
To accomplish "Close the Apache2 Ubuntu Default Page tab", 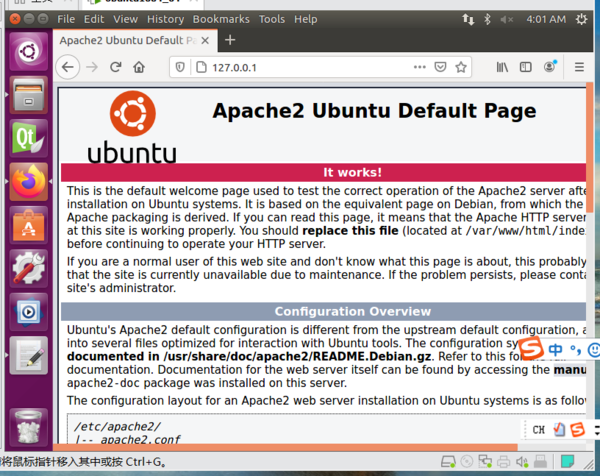I will pos(205,40).
